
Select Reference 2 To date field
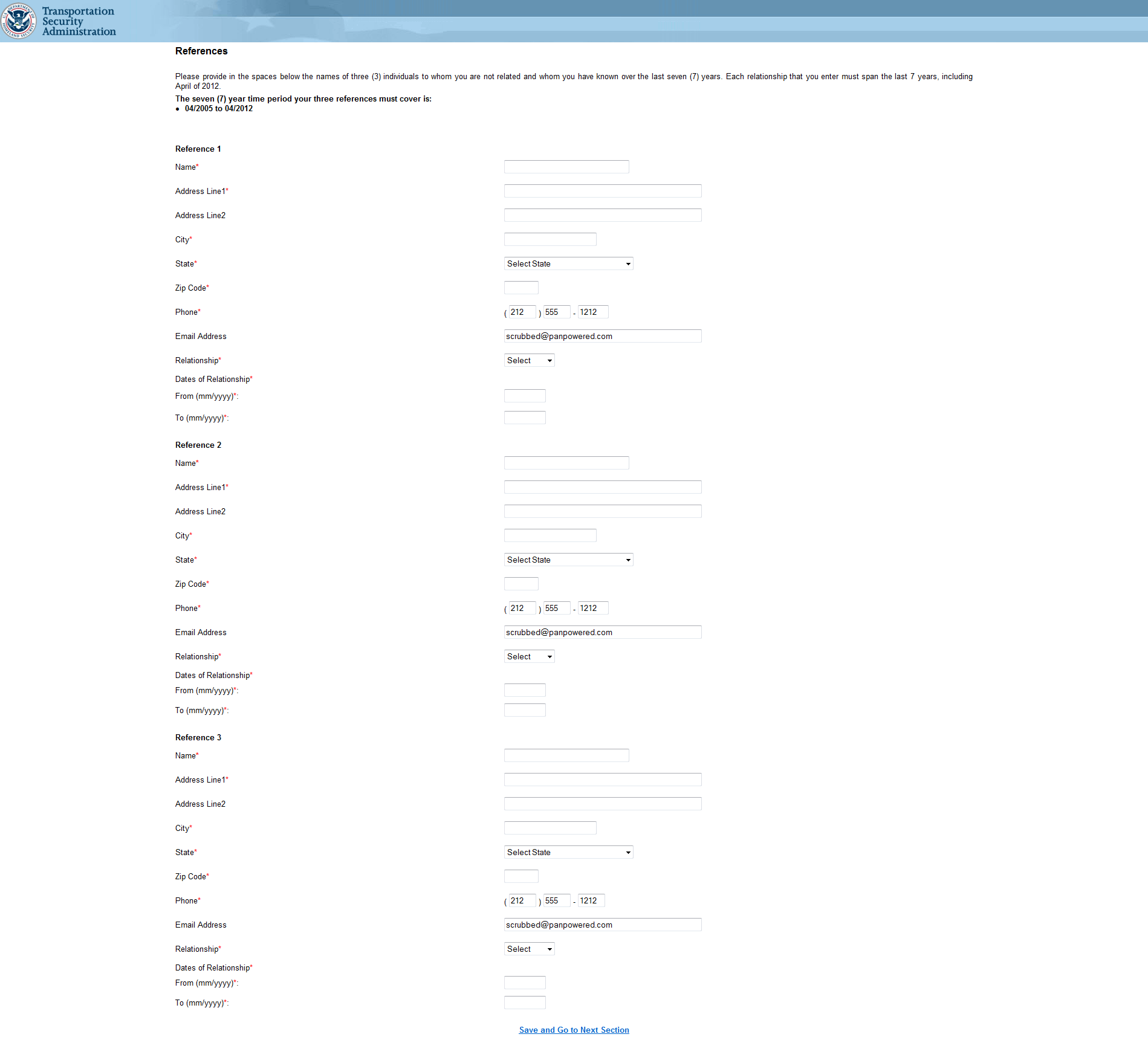(525, 710)
